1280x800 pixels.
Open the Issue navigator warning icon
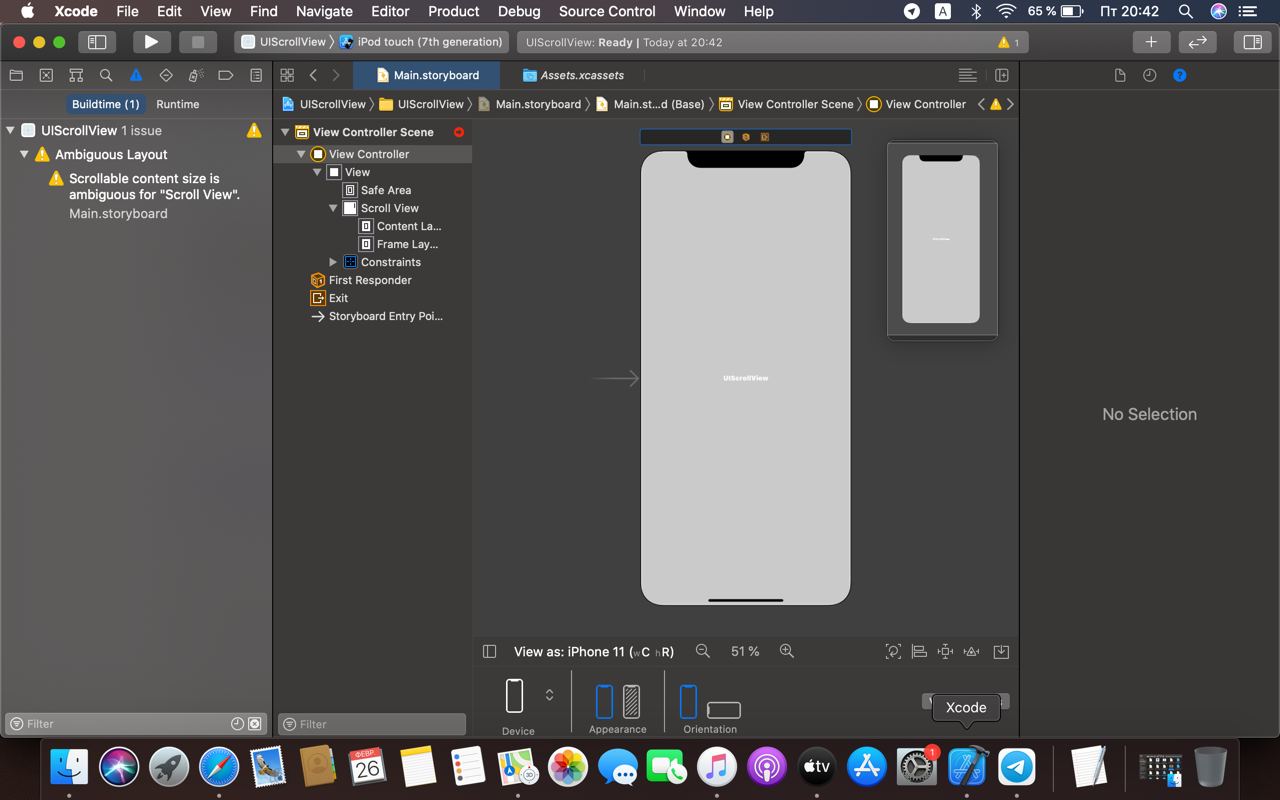[x=136, y=75]
